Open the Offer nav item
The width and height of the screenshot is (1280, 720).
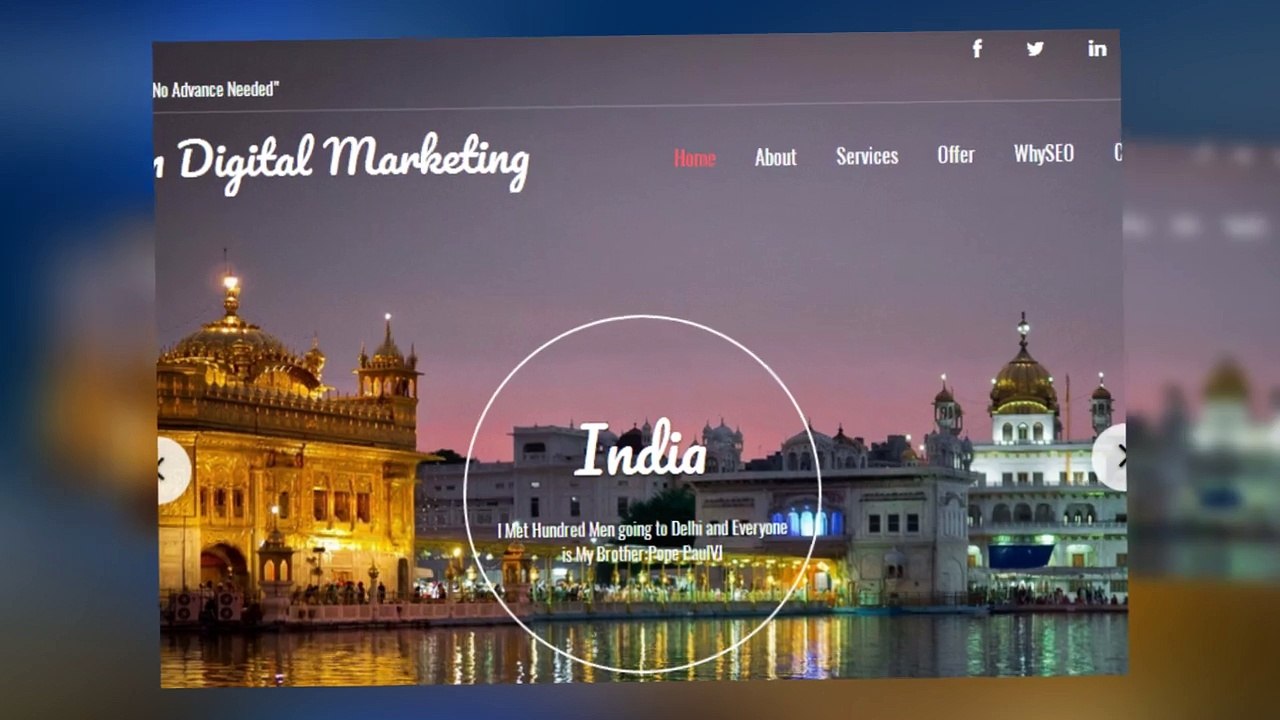955,155
